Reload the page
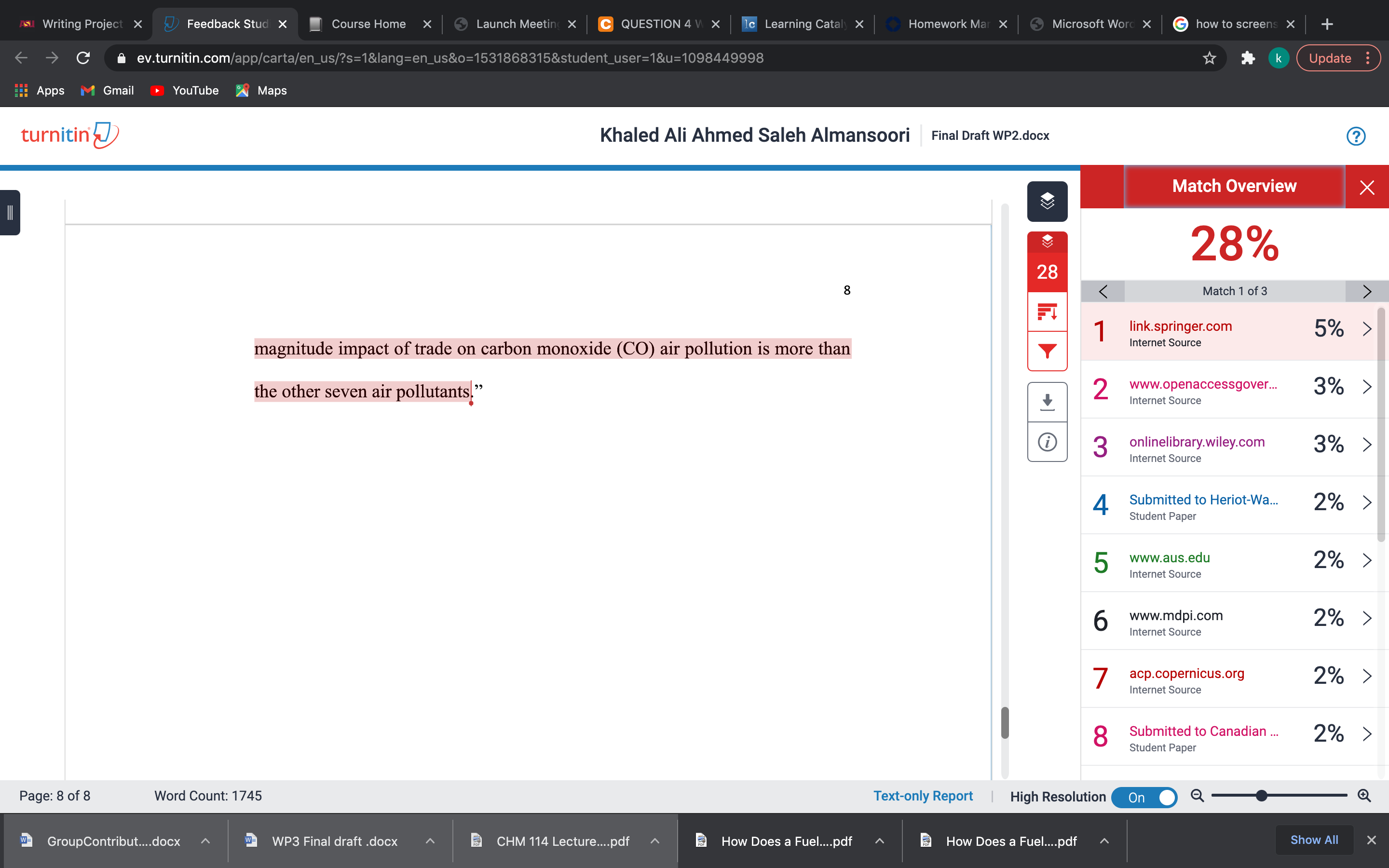This screenshot has width=1389, height=868. [x=83, y=58]
